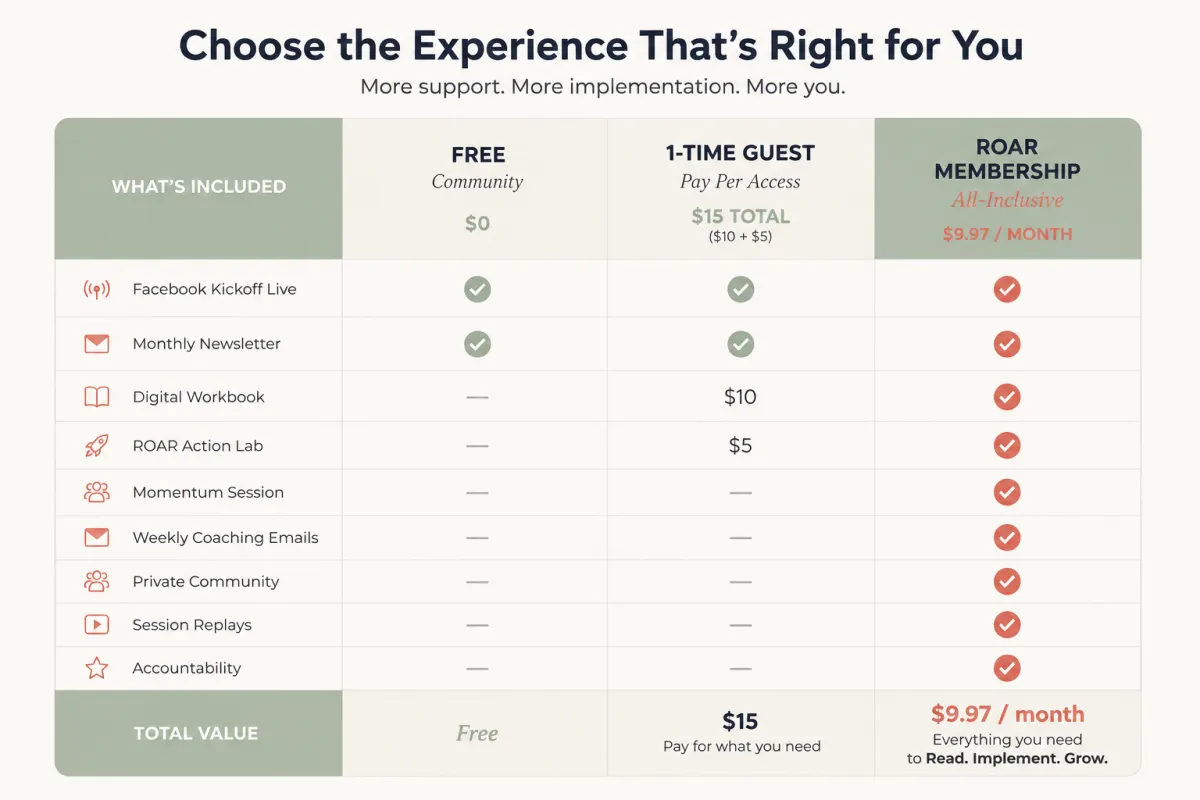Click the TOTAL VALUE footer label

click(196, 733)
